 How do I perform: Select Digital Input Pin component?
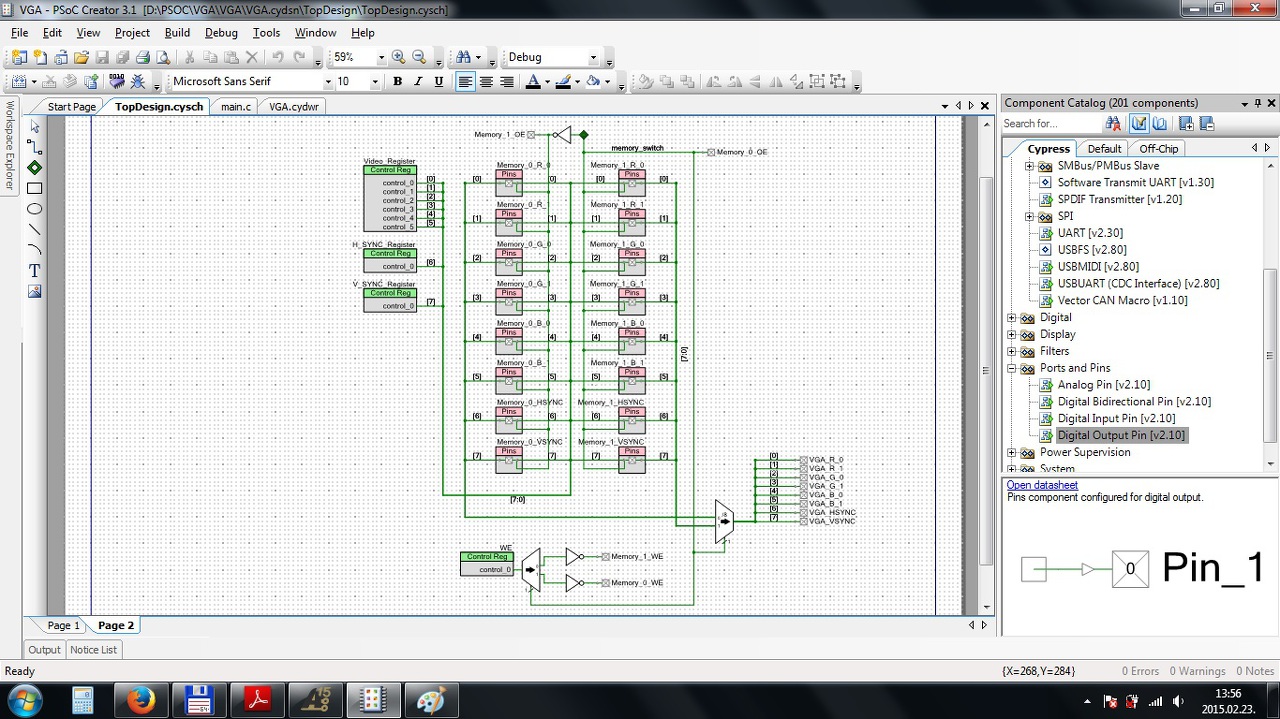point(1116,418)
